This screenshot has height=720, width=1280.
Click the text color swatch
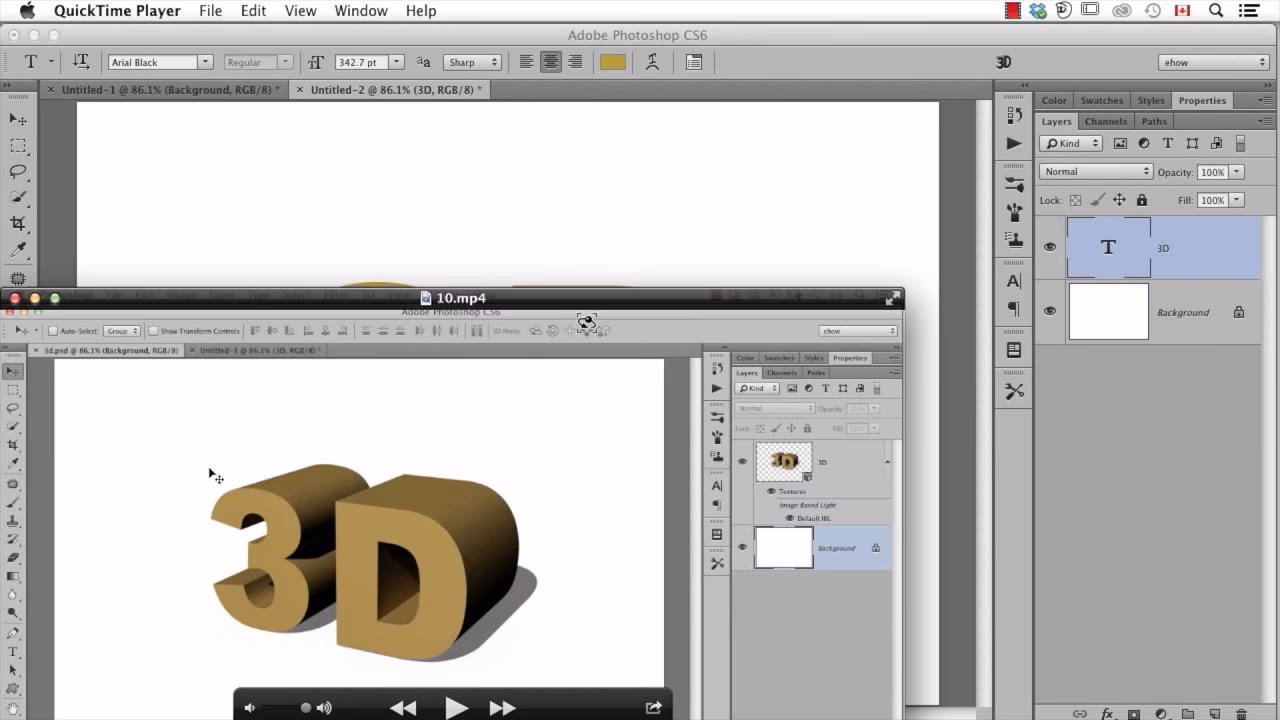tap(611, 61)
